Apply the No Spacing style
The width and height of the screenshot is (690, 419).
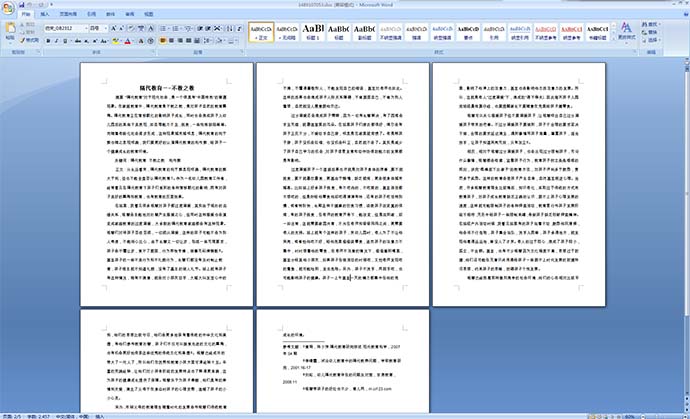click(287, 32)
